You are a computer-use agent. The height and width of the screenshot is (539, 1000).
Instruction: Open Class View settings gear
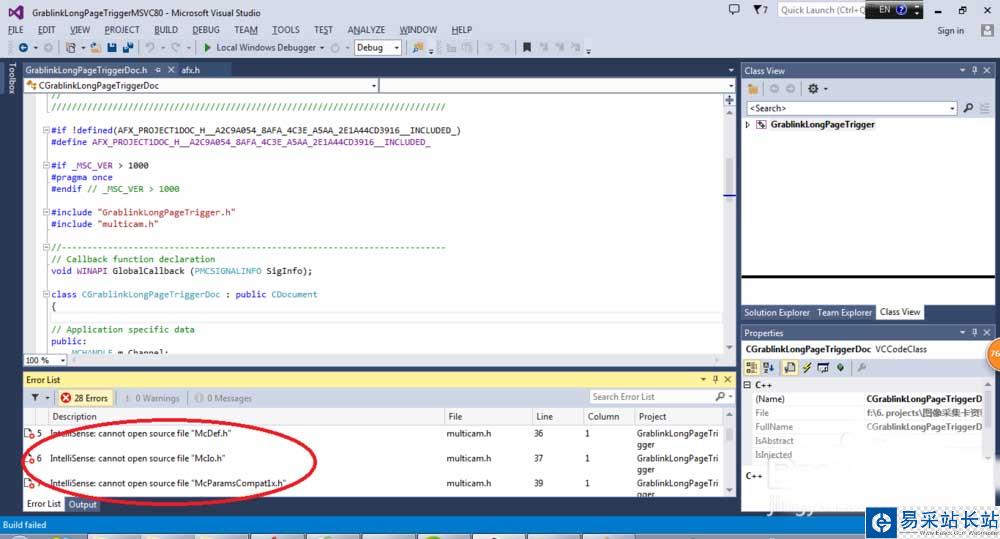[813, 89]
